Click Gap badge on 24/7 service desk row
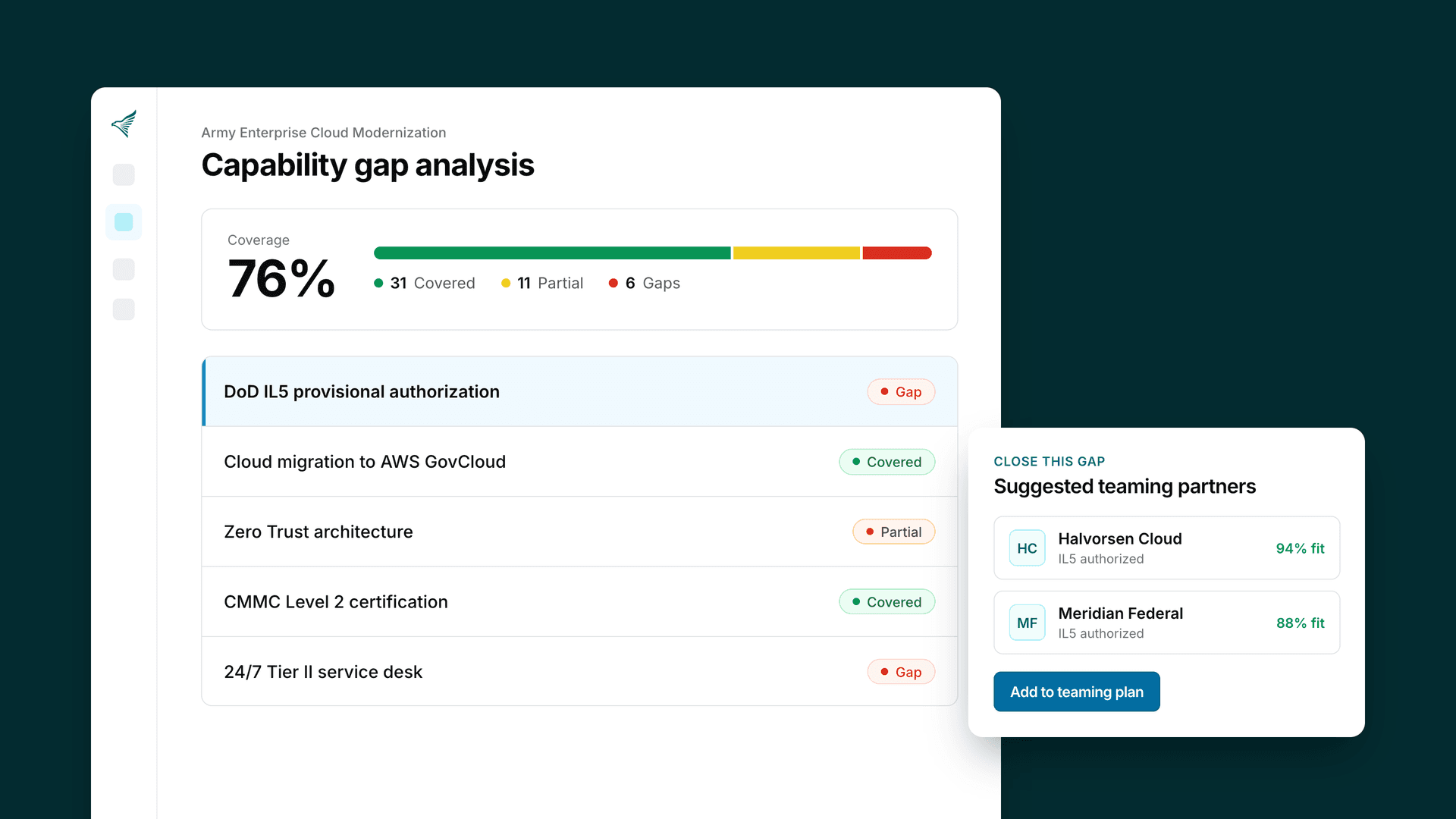 pos(901,672)
